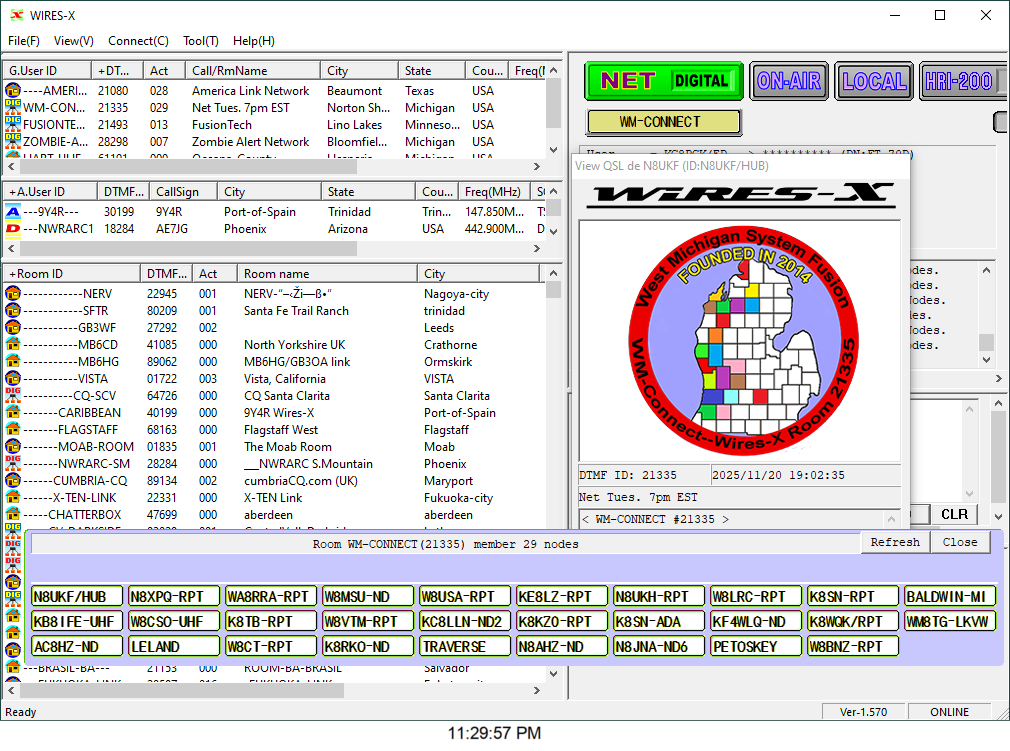Click the N8UKF/HUB member node button
1010x751 pixels.
point(77,597)
